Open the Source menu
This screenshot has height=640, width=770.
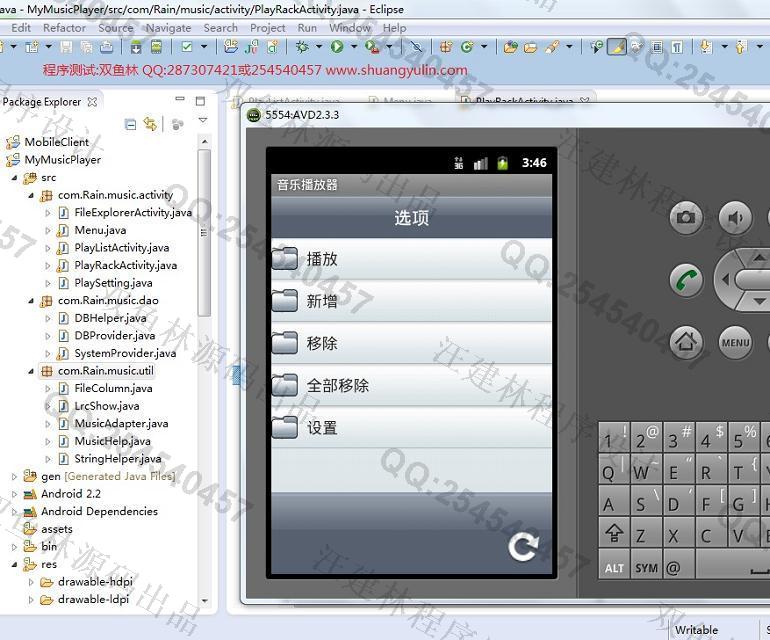point(116,28)
